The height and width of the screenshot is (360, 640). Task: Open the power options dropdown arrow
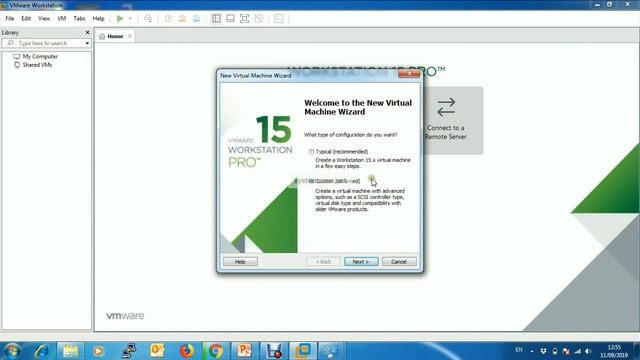pyautogui.click(x=130, y=18)
